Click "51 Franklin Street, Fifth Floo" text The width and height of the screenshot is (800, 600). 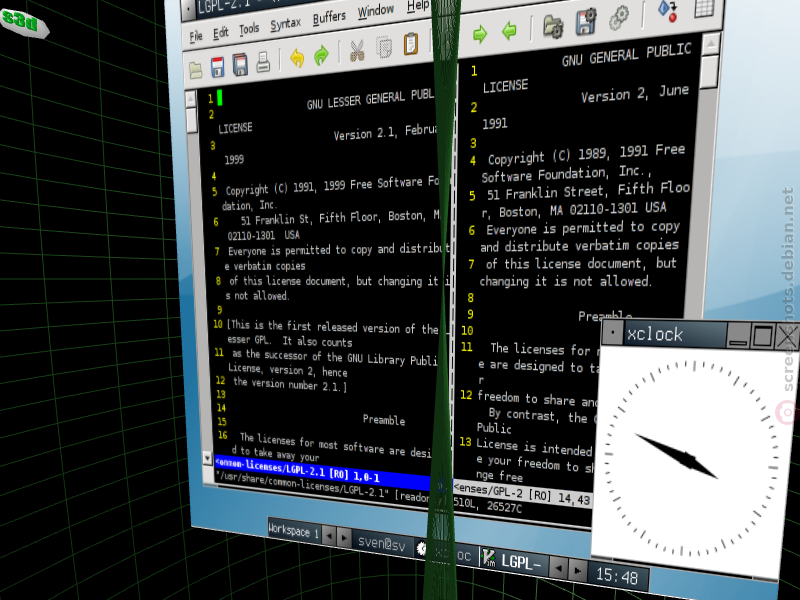[588, 192]
